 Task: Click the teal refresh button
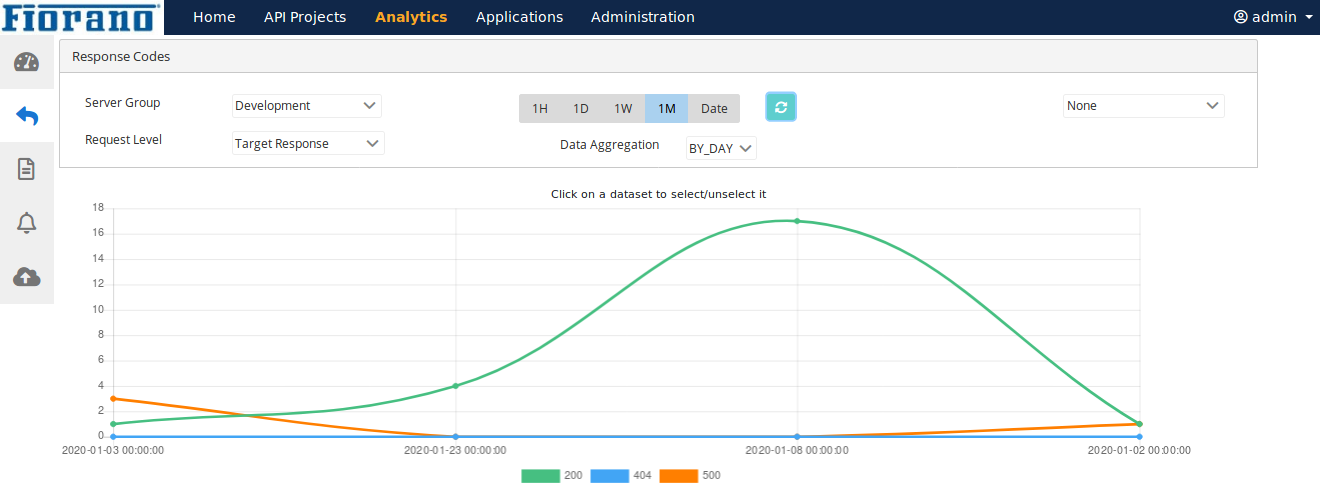[x=781, y=107]
